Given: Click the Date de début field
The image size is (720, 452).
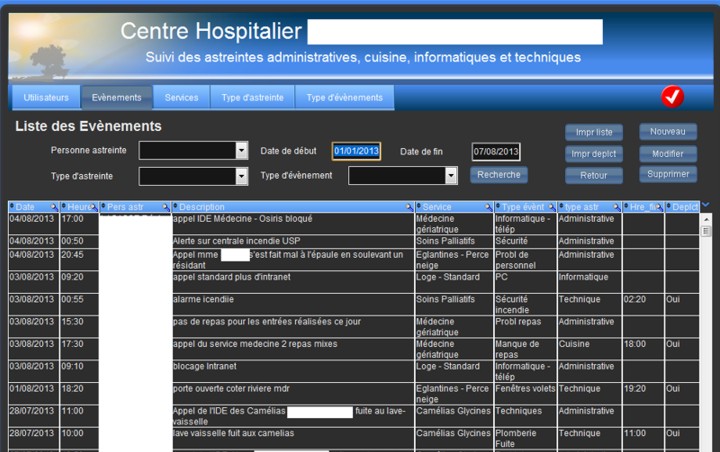Looking at the screenshot, I should pos(356,151).
